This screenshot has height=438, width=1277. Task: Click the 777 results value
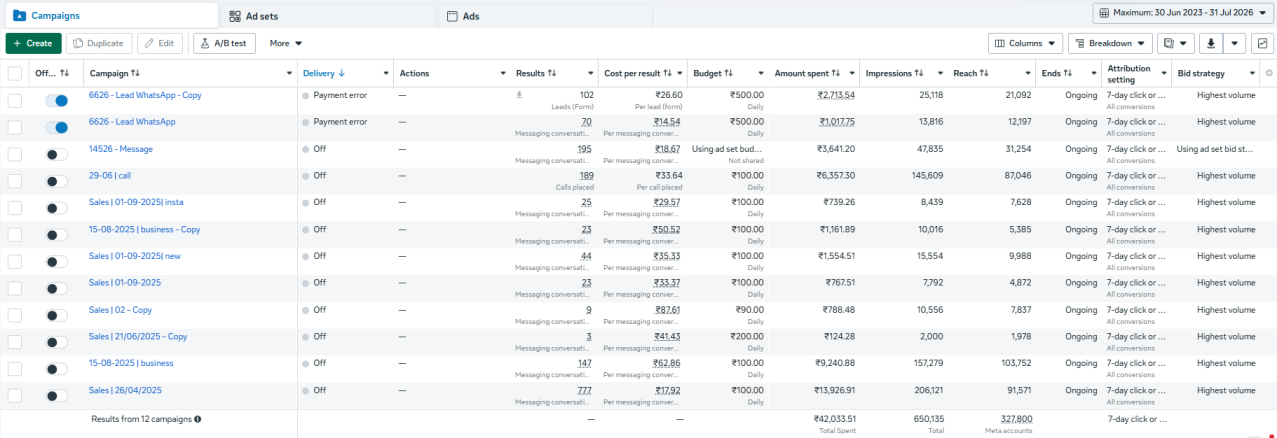[584, 390]
